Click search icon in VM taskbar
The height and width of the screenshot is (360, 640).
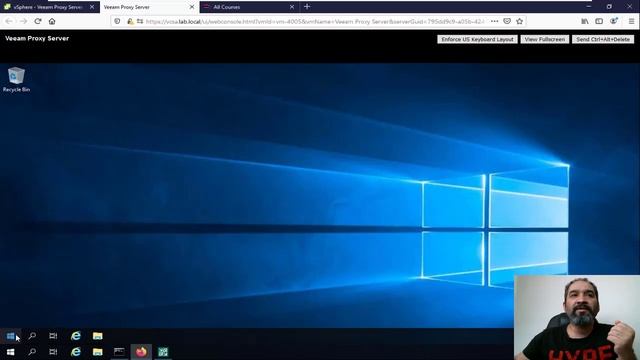pyautogui.click(x=32, y=336)
